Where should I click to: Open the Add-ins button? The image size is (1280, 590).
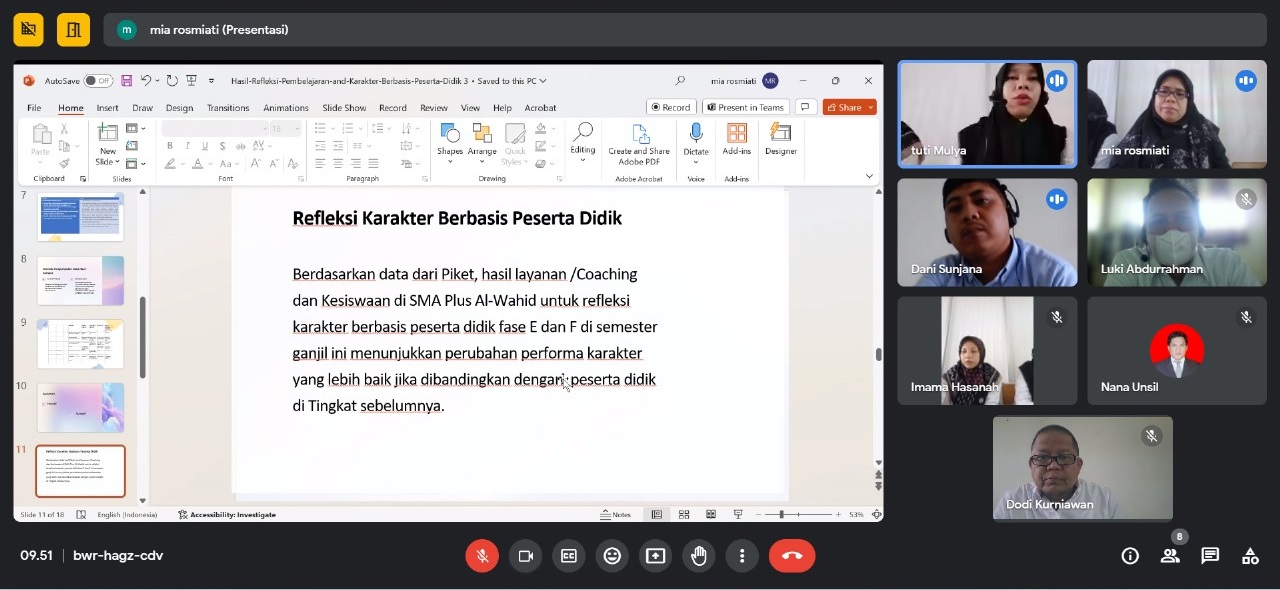coord(737,139)
